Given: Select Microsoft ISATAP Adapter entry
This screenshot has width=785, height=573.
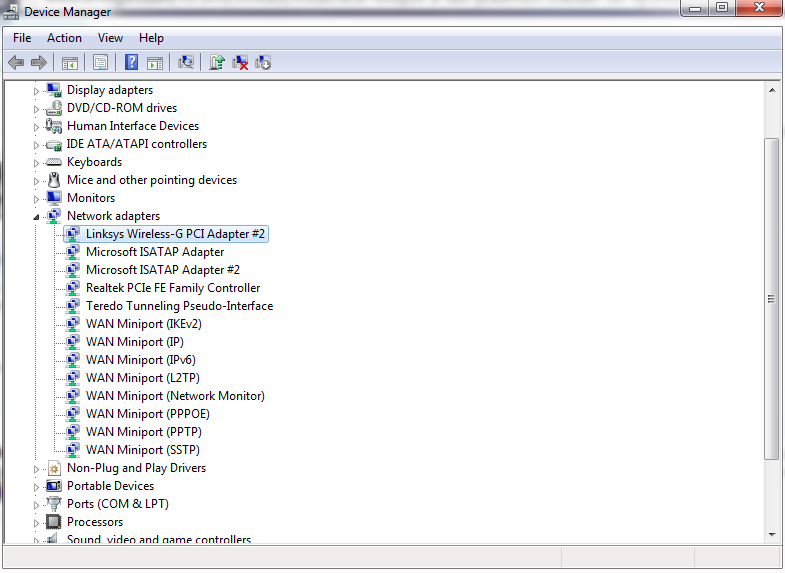Looking at the screenshot, I should 155,252.
